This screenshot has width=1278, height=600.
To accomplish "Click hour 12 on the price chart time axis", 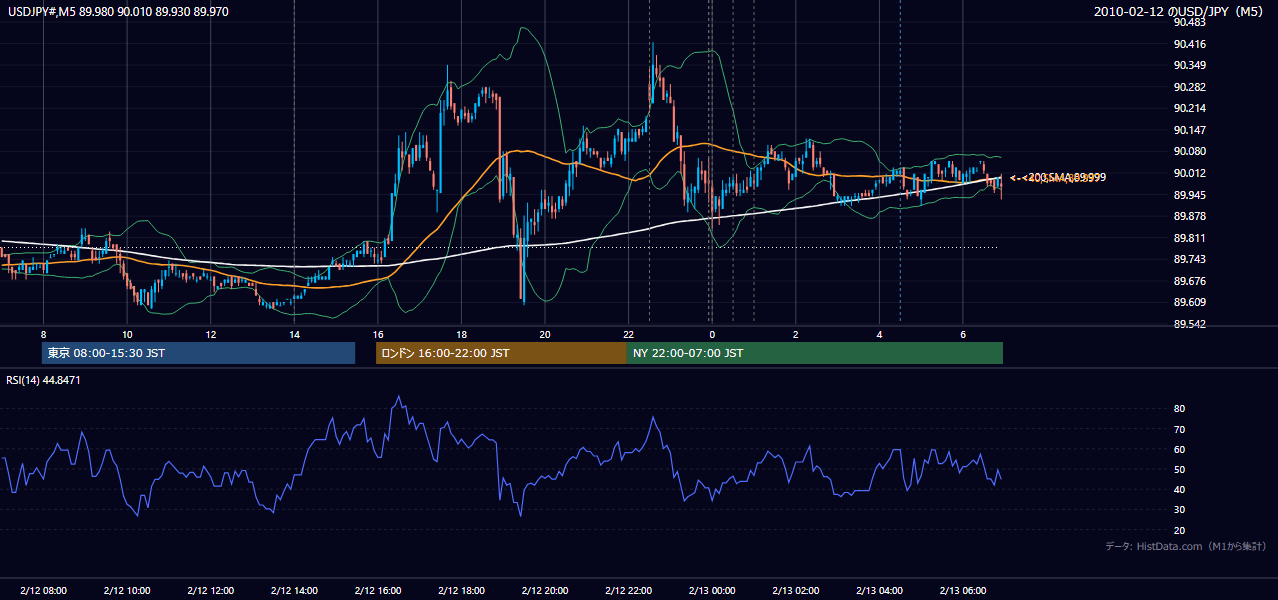I will click(x=210, y=334).
